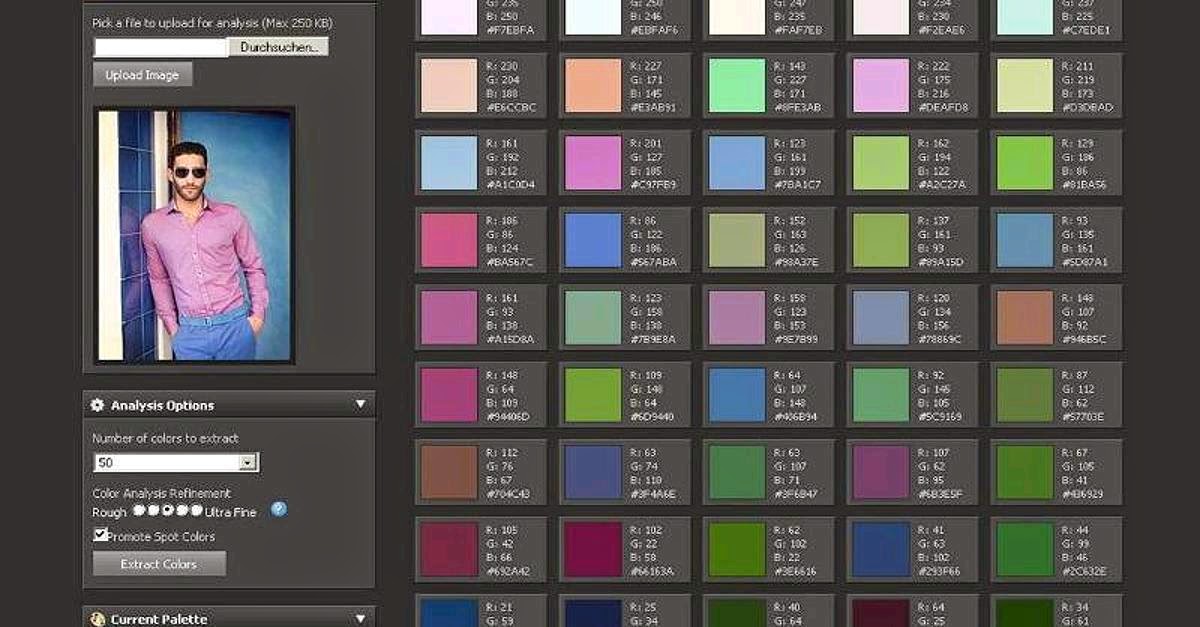Viewport: 1200px width, 627px height.
Task: Open the number of colors dropdown showing 50
Action: tap(176, 463)
